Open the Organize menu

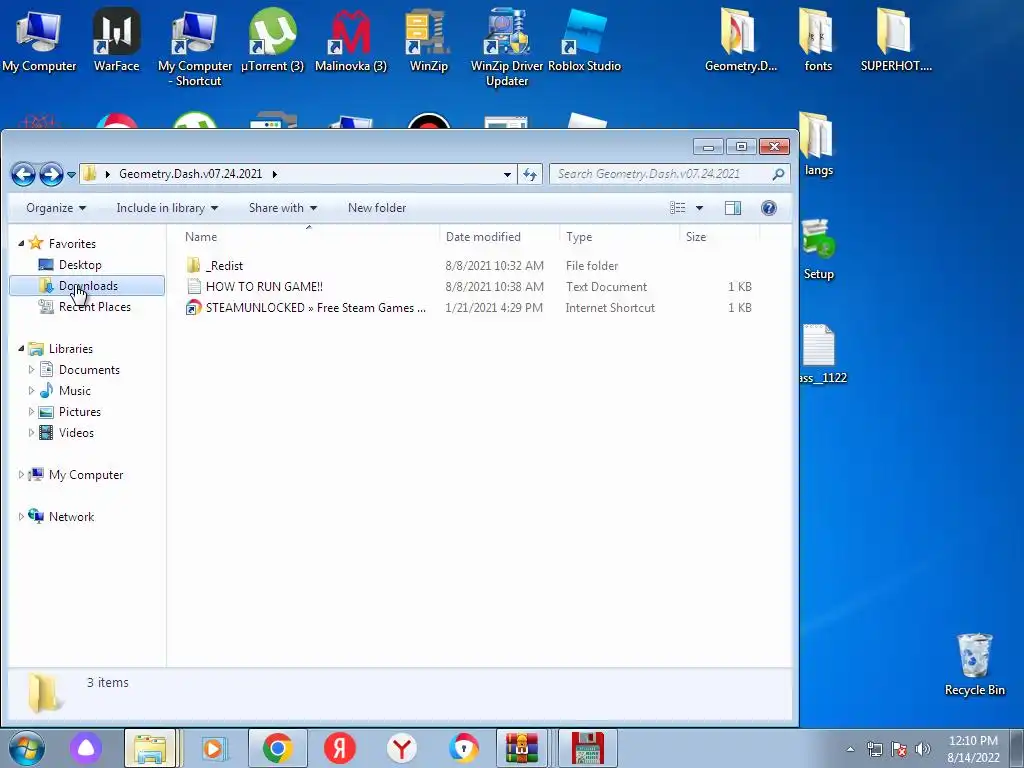(56, 208)
